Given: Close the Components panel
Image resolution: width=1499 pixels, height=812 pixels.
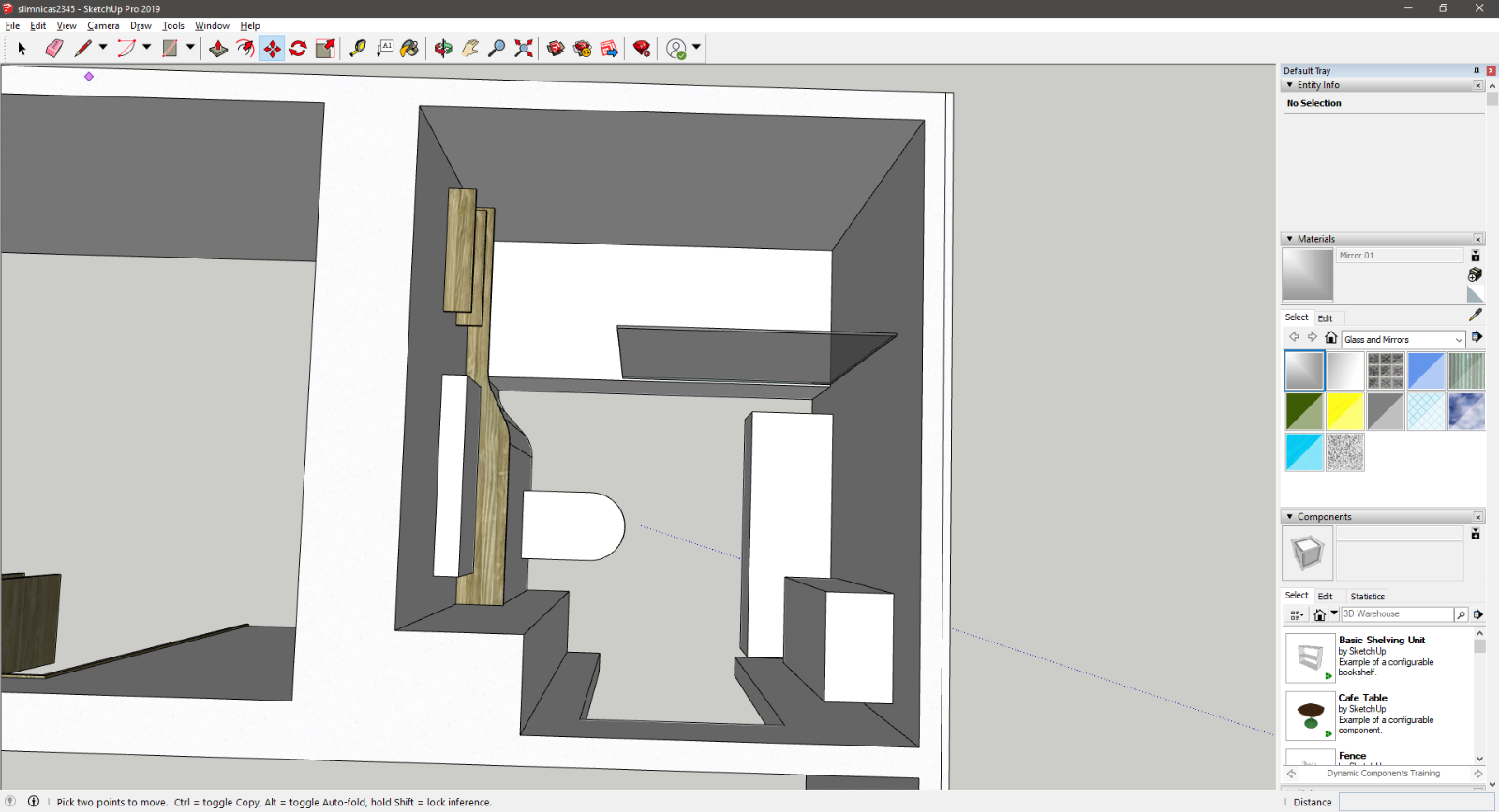Looking at the screenshot, I should (1478, 517).
